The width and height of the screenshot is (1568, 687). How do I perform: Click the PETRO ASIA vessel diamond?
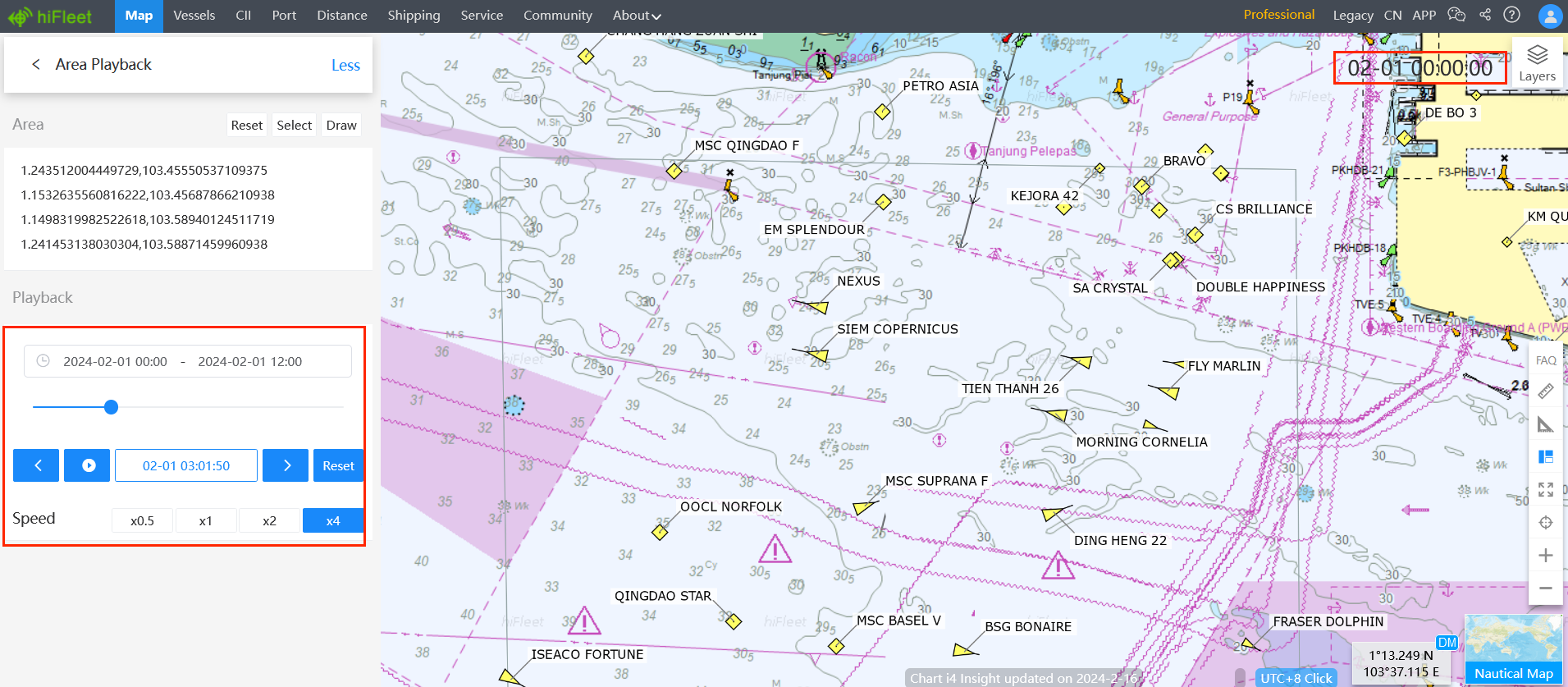coord(883,111)
